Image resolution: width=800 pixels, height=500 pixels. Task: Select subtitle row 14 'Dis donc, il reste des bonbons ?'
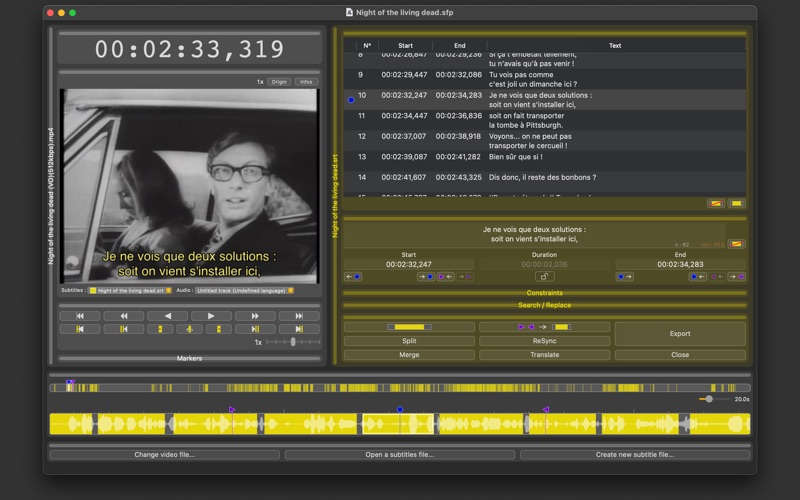click(x=544, y=182)
